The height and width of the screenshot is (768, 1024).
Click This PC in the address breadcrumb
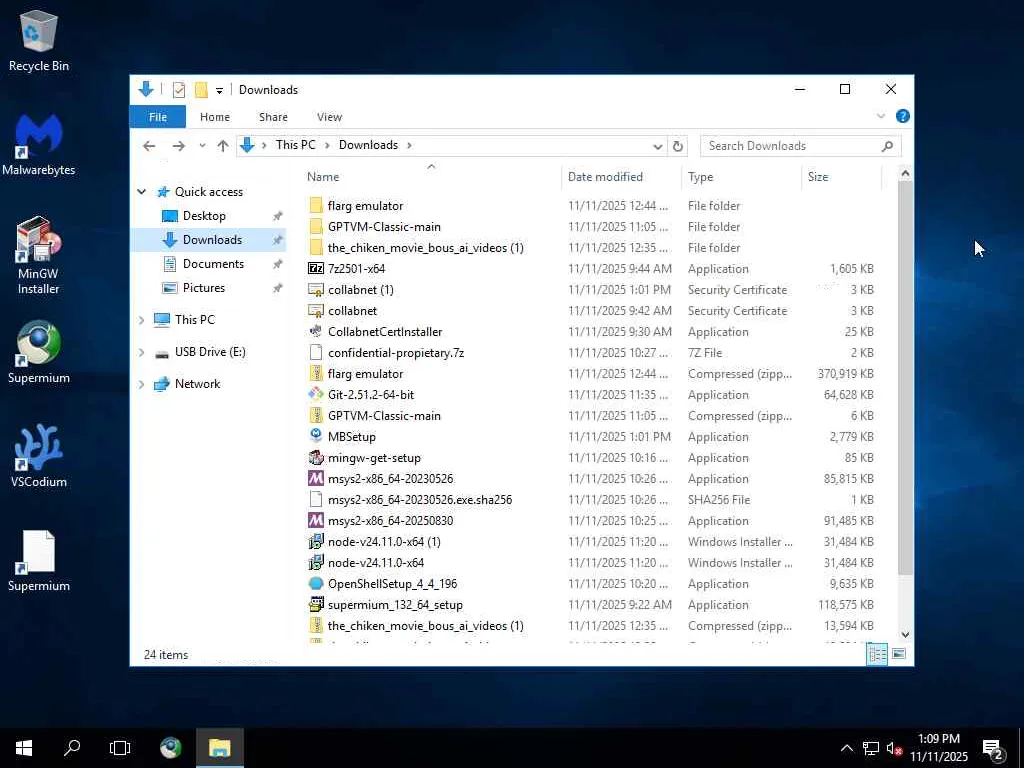[x=295, y=145]
